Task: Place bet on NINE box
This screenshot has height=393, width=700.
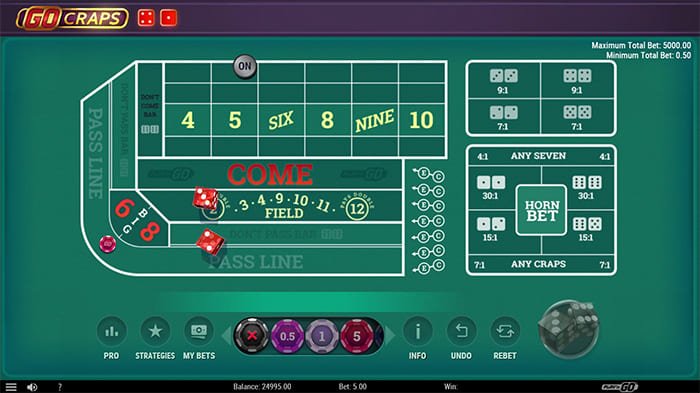Action: click(375, 120)
